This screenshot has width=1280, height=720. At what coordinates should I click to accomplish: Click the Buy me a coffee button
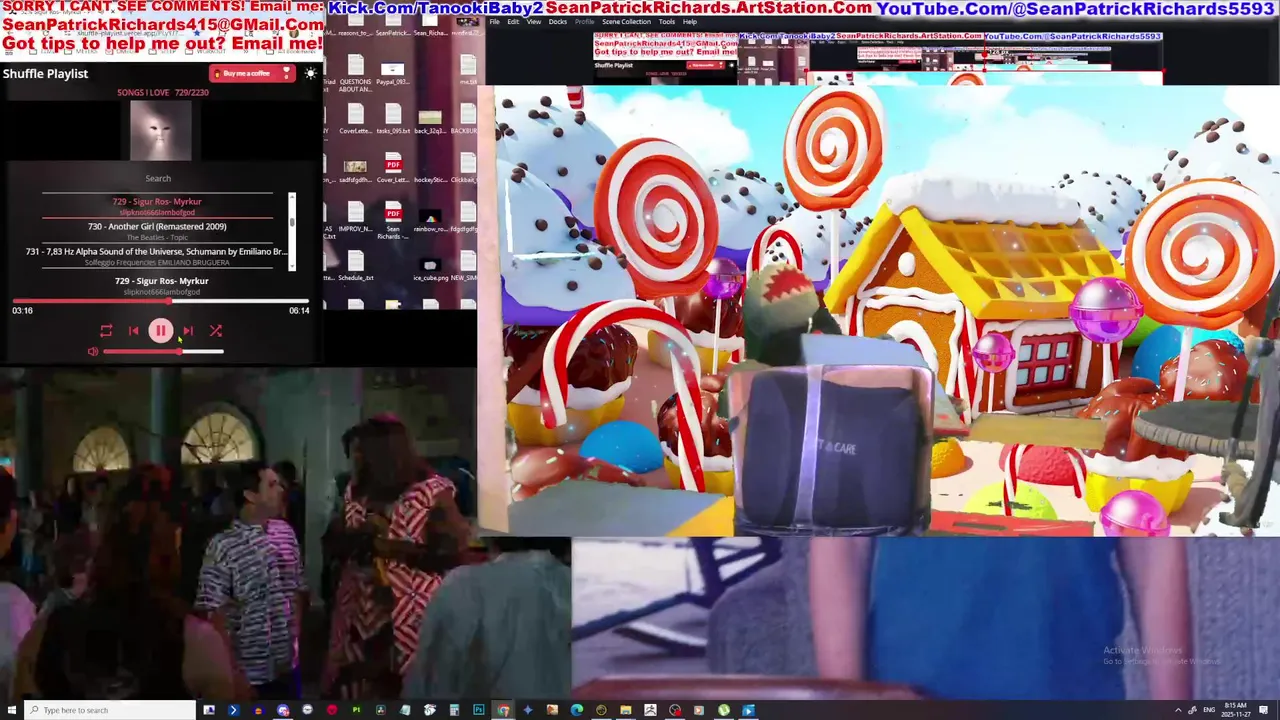[x=251, y=73]
